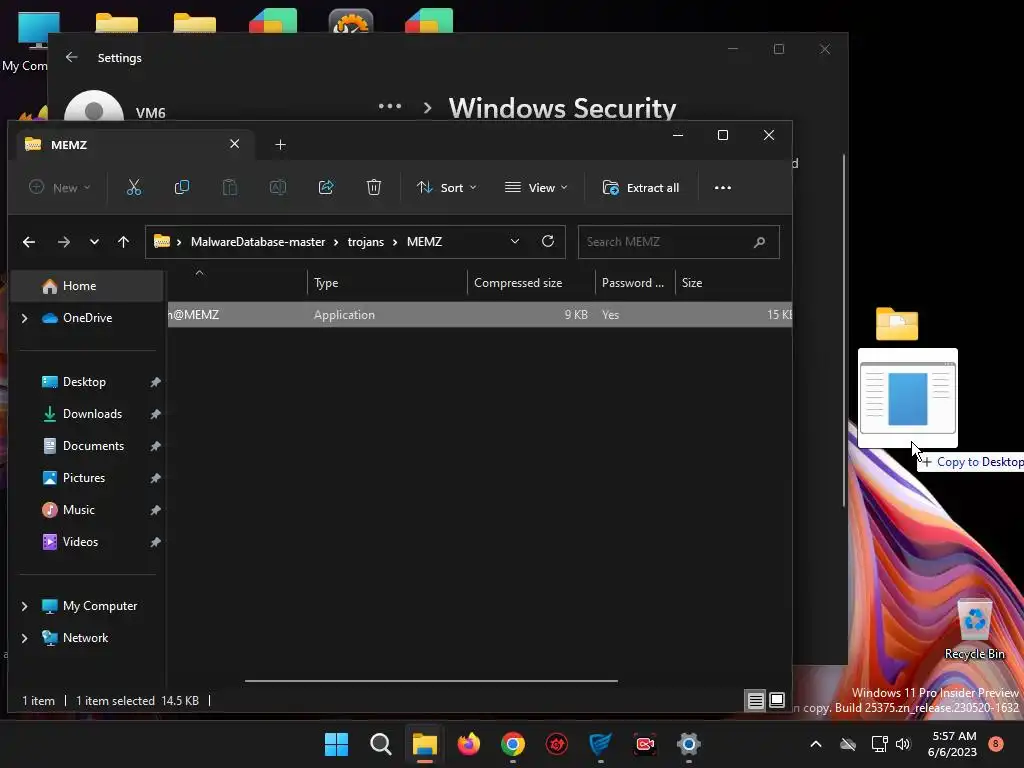Click the ellipsis breadcrumb in Settings

[x=390, y=106]
